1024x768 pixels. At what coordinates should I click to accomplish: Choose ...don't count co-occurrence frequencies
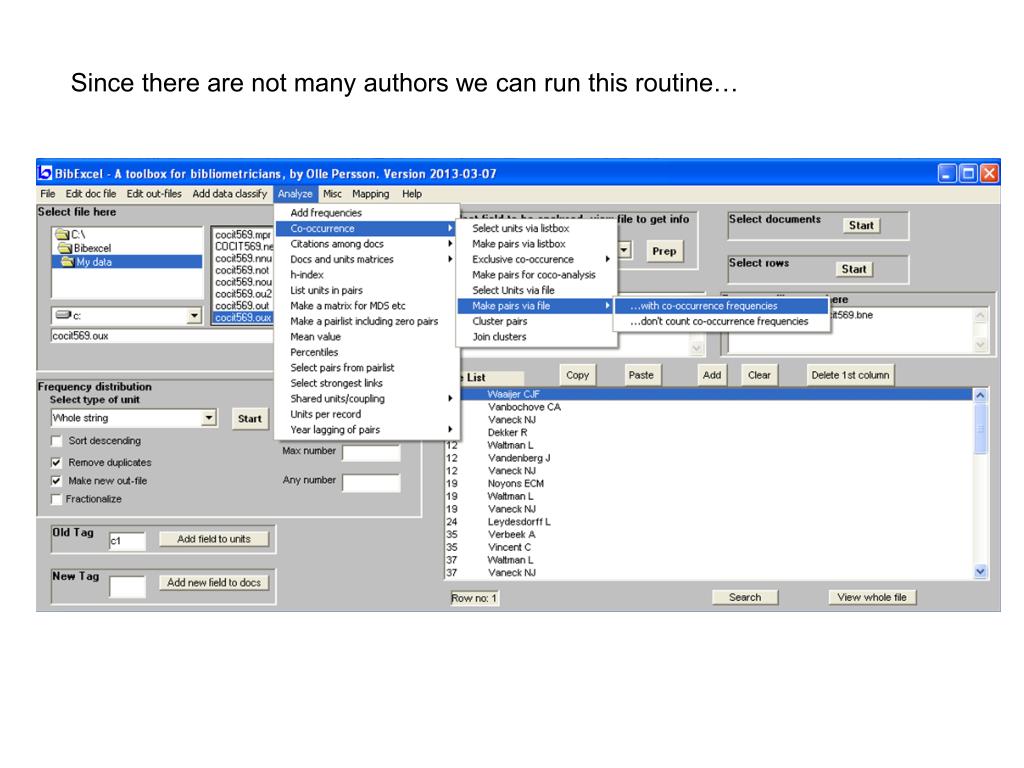click(x=722, y=321)
